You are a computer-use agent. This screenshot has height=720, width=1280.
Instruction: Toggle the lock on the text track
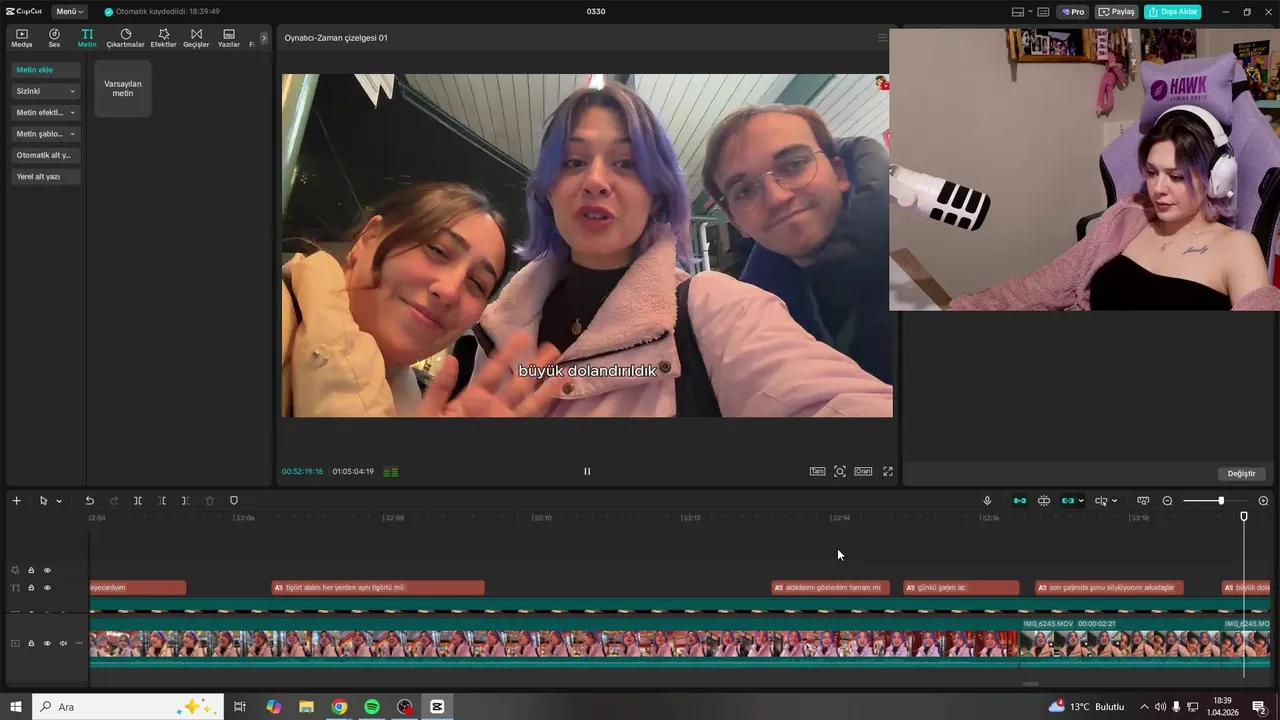point(31,588)
